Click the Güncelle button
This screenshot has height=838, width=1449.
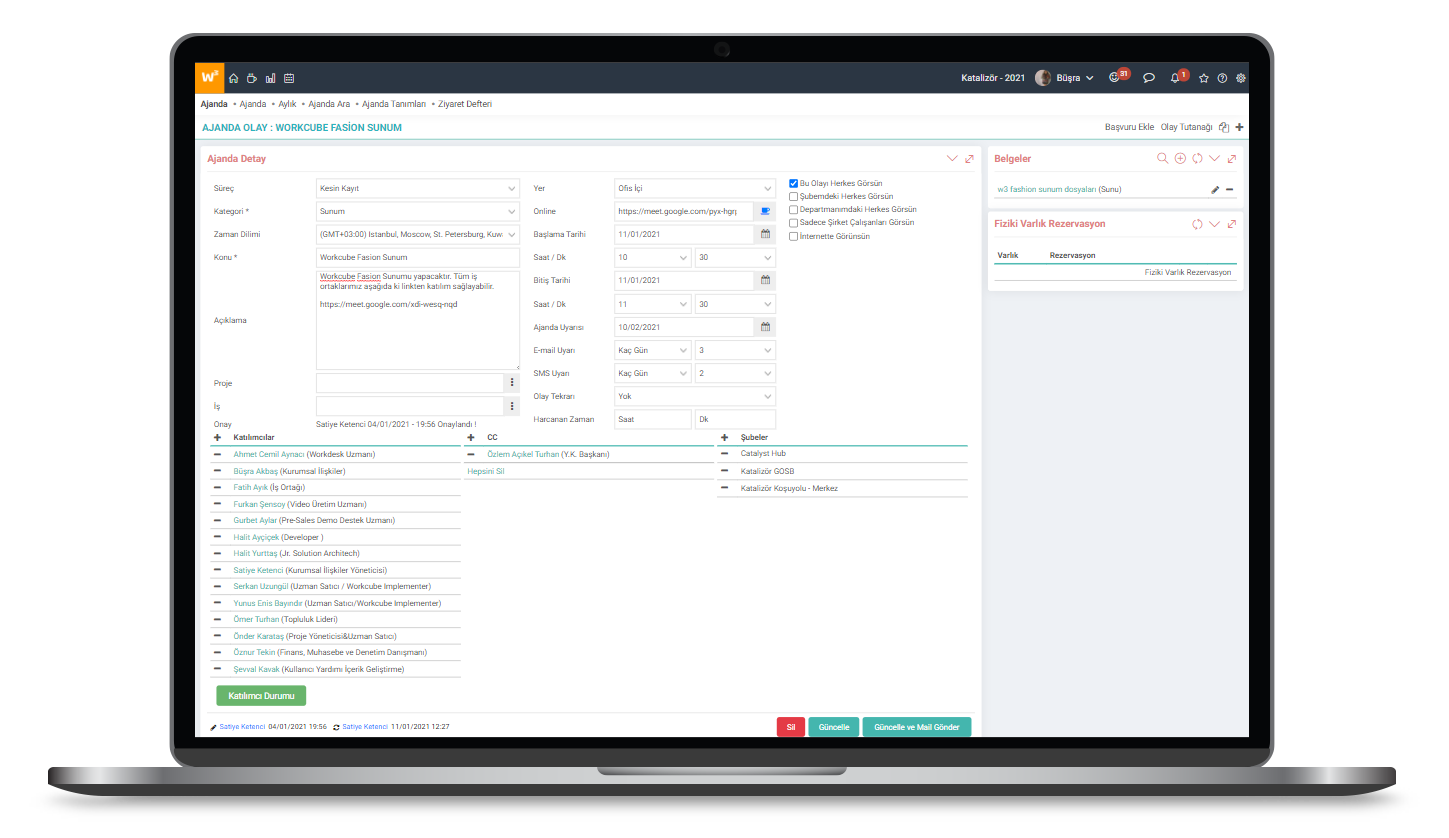point(834,727)
